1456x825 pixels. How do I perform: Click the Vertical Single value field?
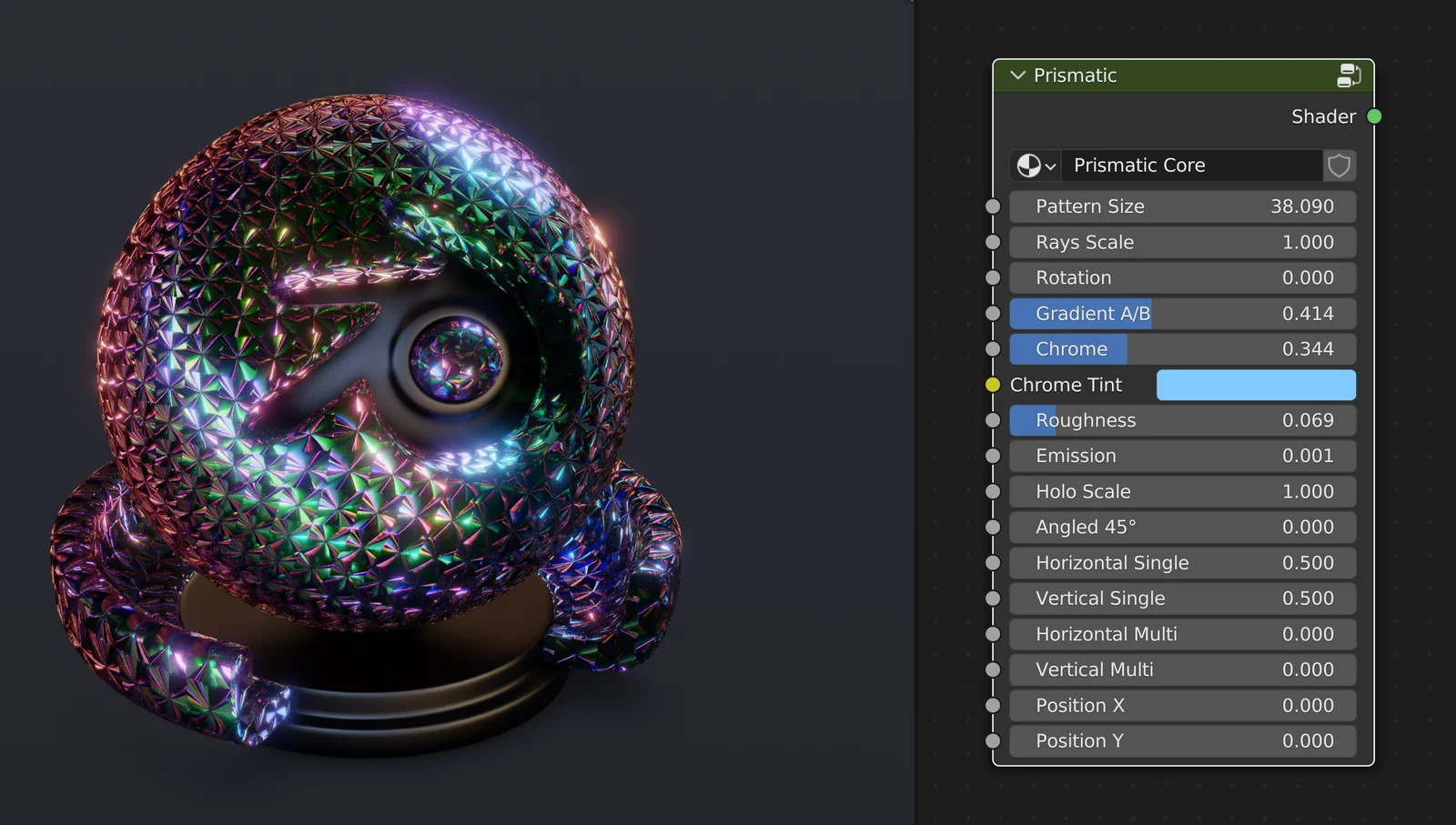point(1183,598)
